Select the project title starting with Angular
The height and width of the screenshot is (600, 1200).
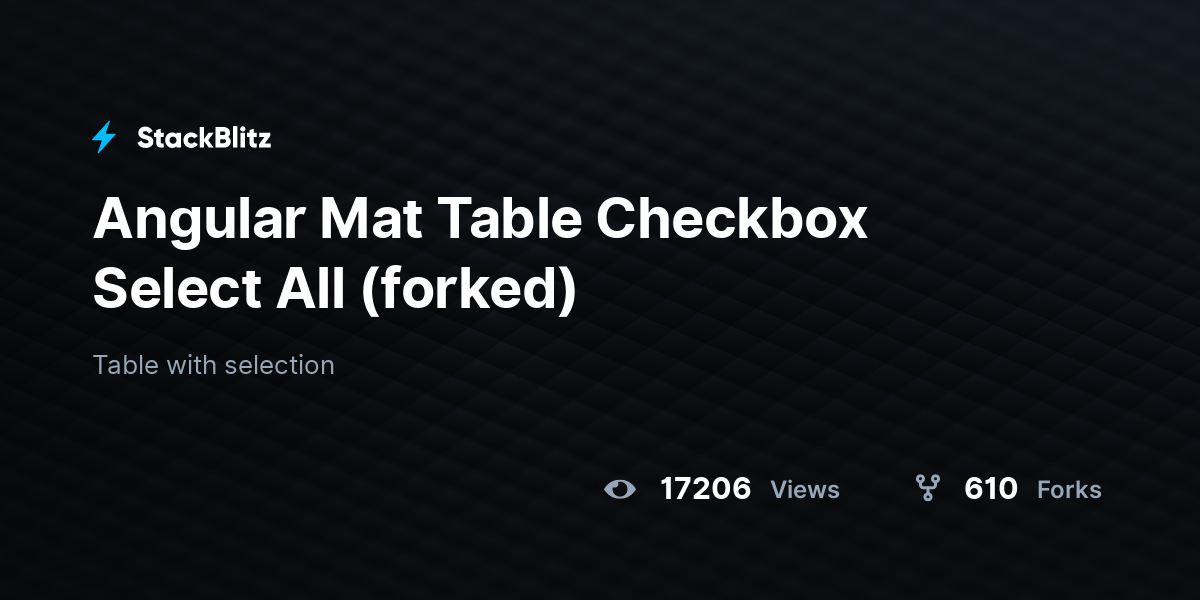pos(480,254)
